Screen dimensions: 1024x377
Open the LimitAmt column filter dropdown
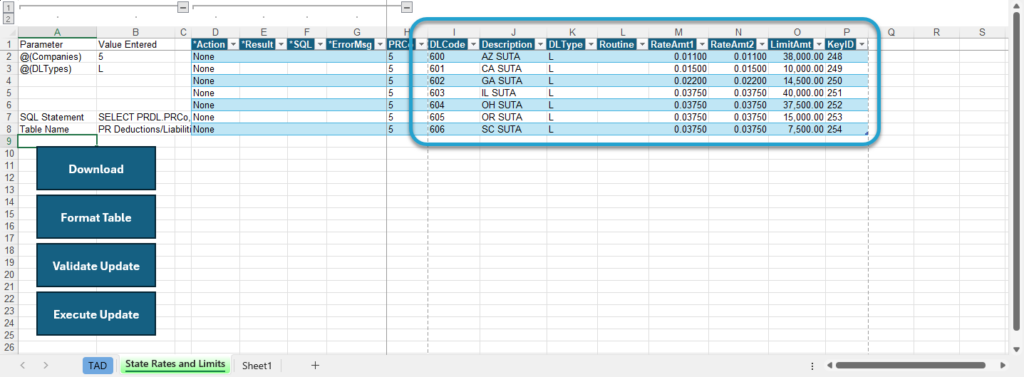pos(819,44)
